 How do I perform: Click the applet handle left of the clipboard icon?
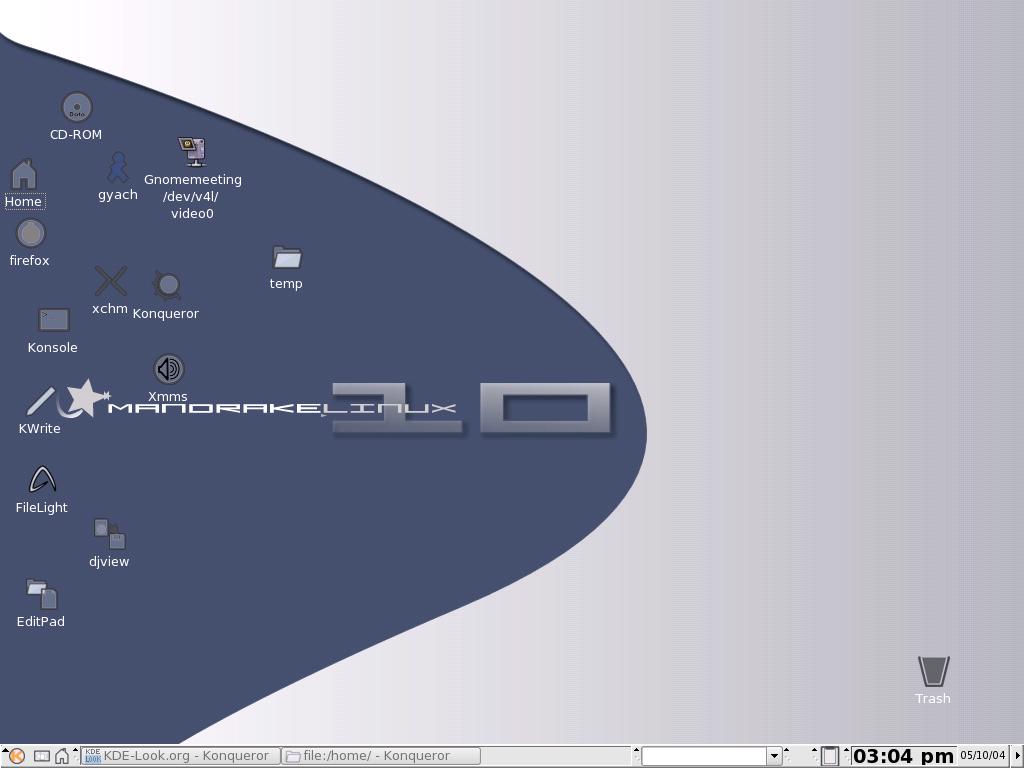tap(814, 756)
